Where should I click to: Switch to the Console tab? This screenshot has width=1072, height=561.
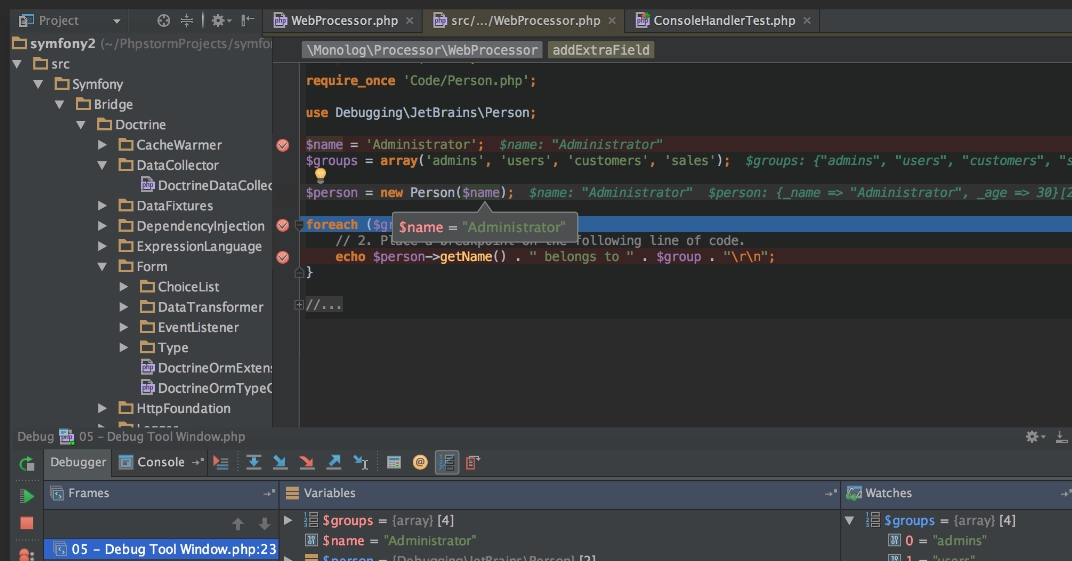152,462
